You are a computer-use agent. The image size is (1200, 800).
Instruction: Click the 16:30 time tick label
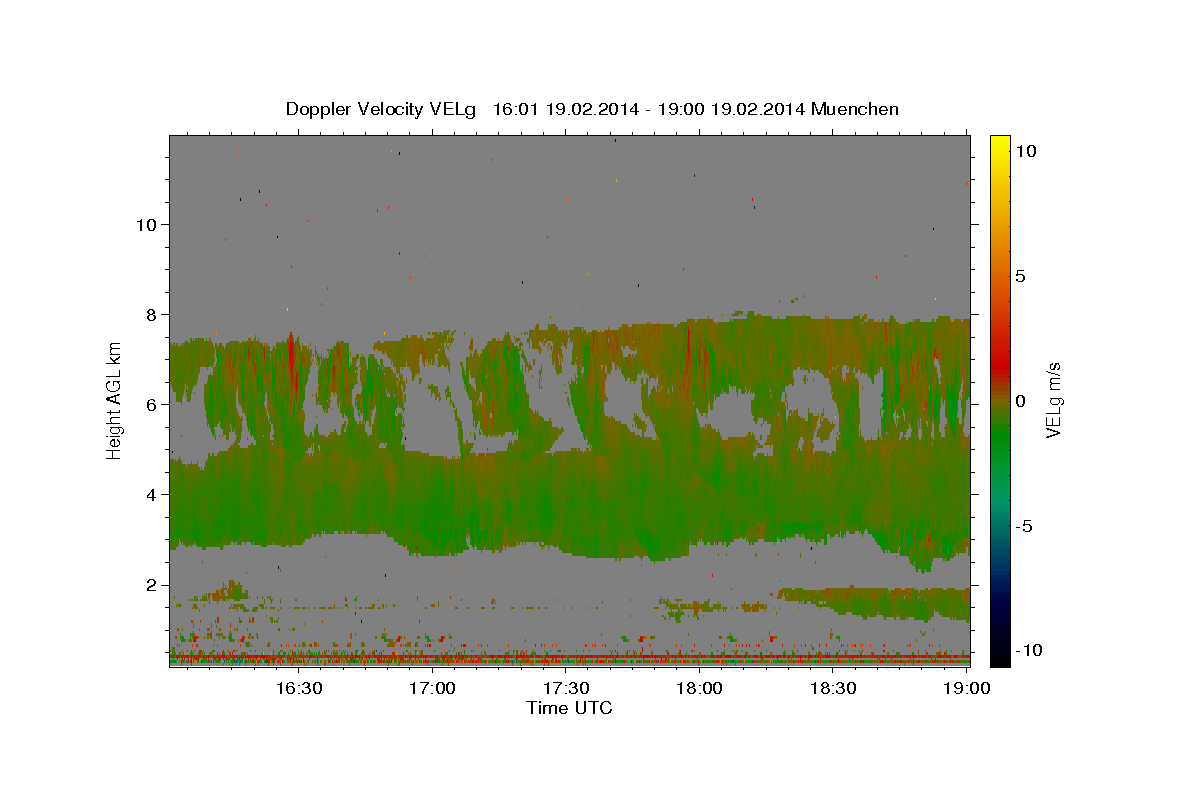pyautogui.click(x=299, y=688)
